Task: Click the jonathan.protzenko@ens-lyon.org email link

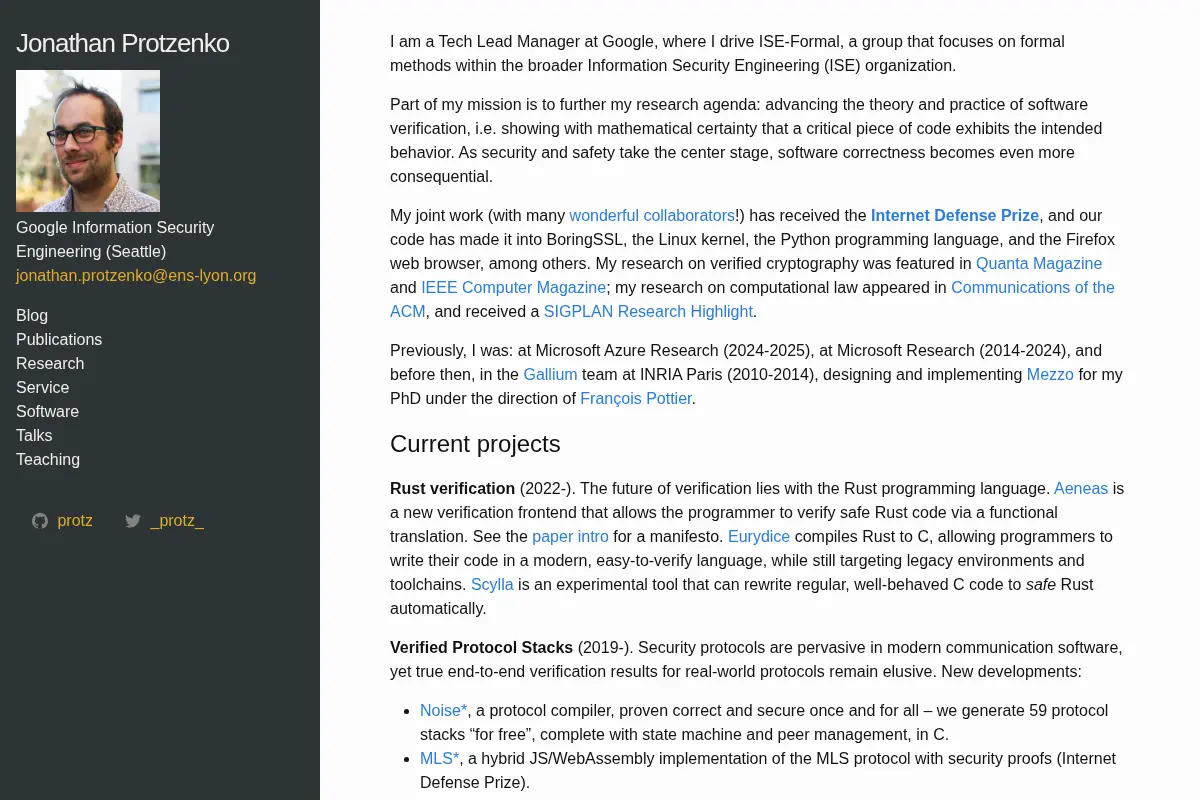Action: 136,275
